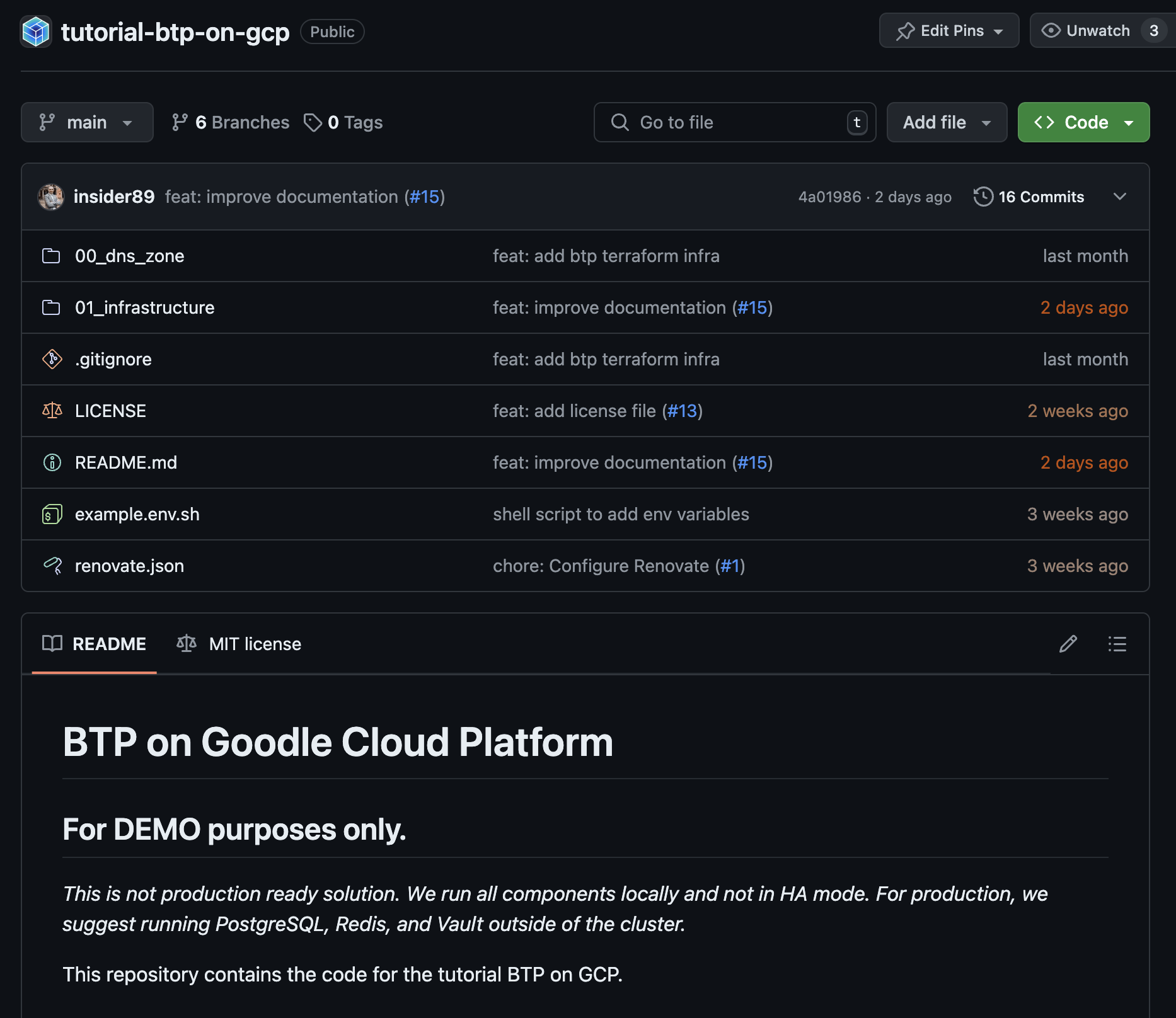
Task: Open the README outline list icon
Action: [1117, 644]
